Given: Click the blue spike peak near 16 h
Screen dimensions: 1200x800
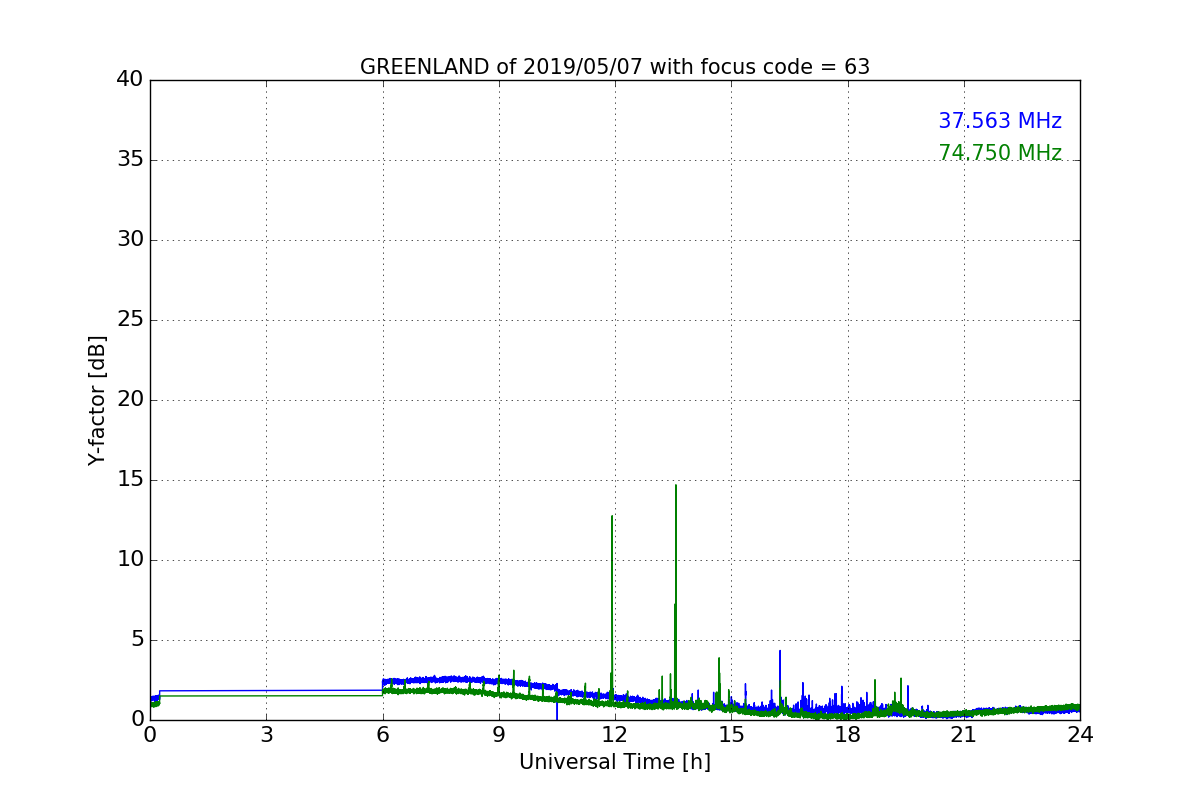Looking at the screenshot, I should point(780,651).
